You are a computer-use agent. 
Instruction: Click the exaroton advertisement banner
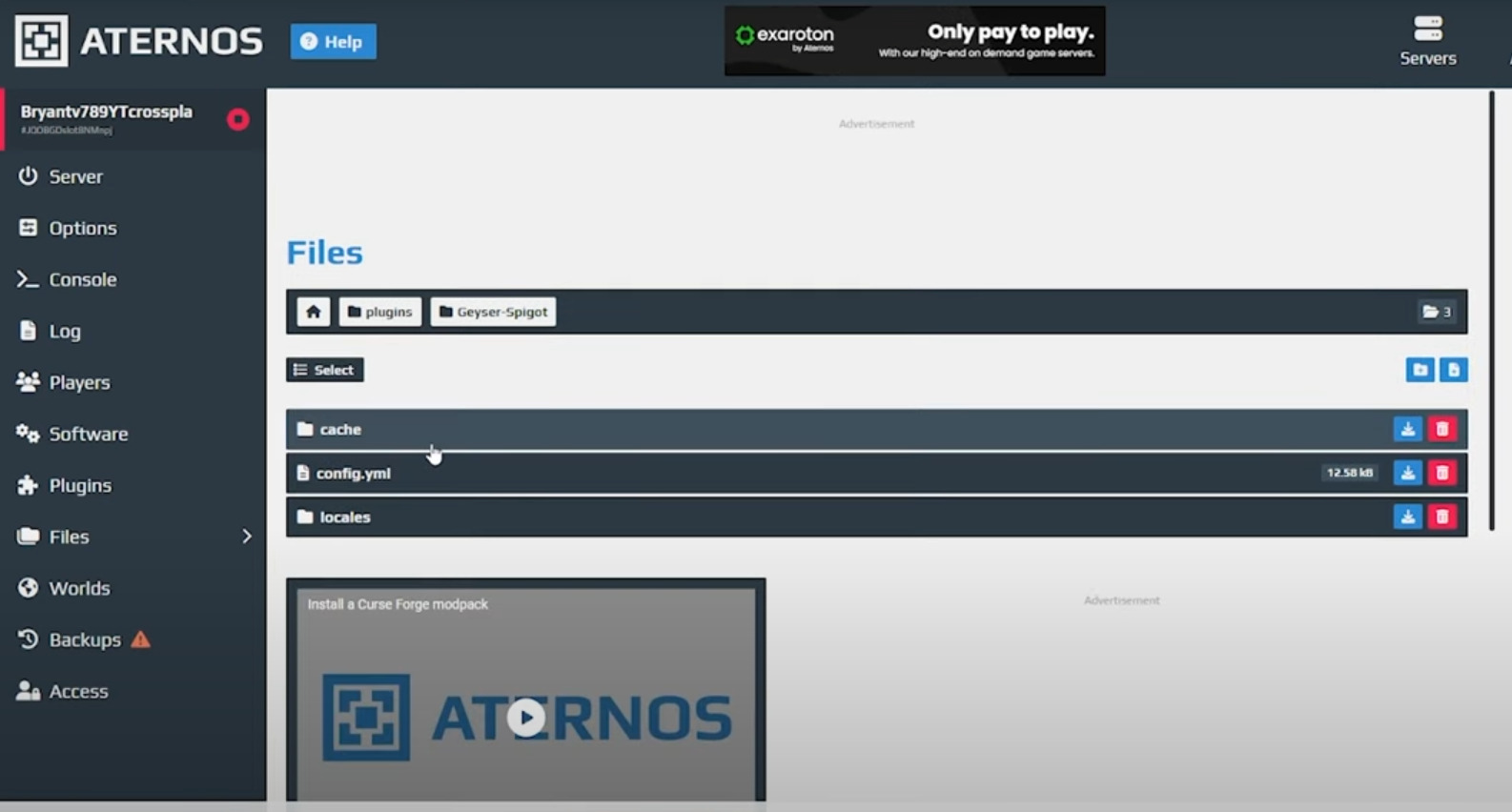(914, 41)
